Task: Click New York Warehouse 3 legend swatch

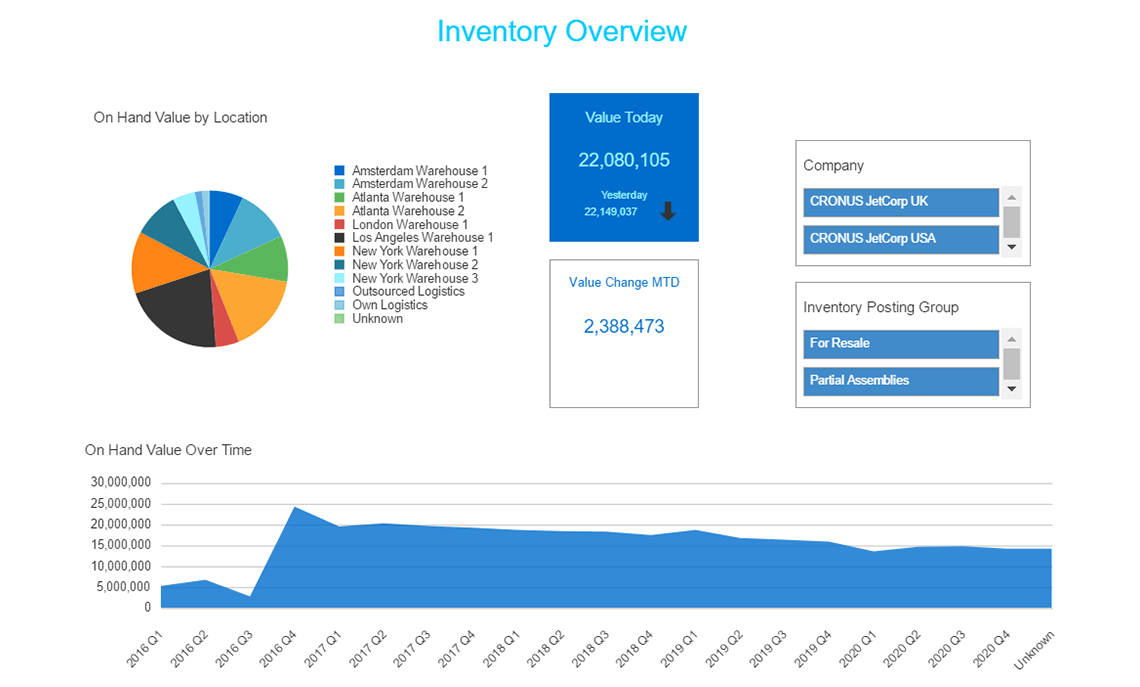Action: (340, 278)
